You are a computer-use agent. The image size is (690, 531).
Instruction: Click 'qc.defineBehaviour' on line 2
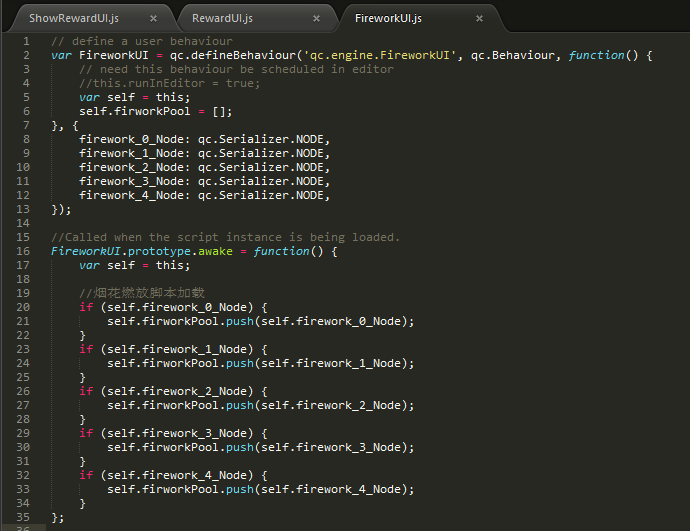tap(233, 55)
